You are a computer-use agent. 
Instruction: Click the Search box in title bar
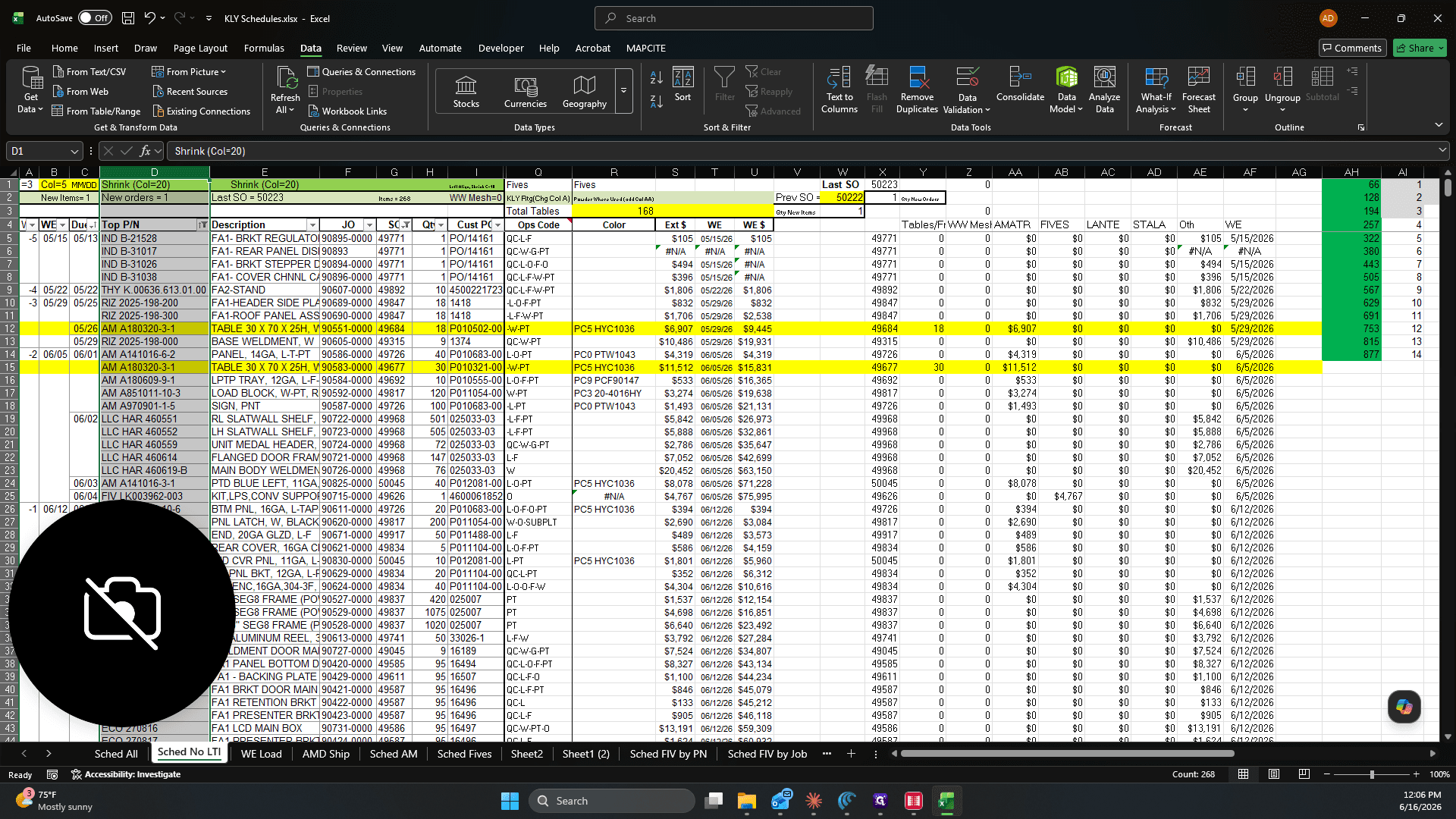733,18
